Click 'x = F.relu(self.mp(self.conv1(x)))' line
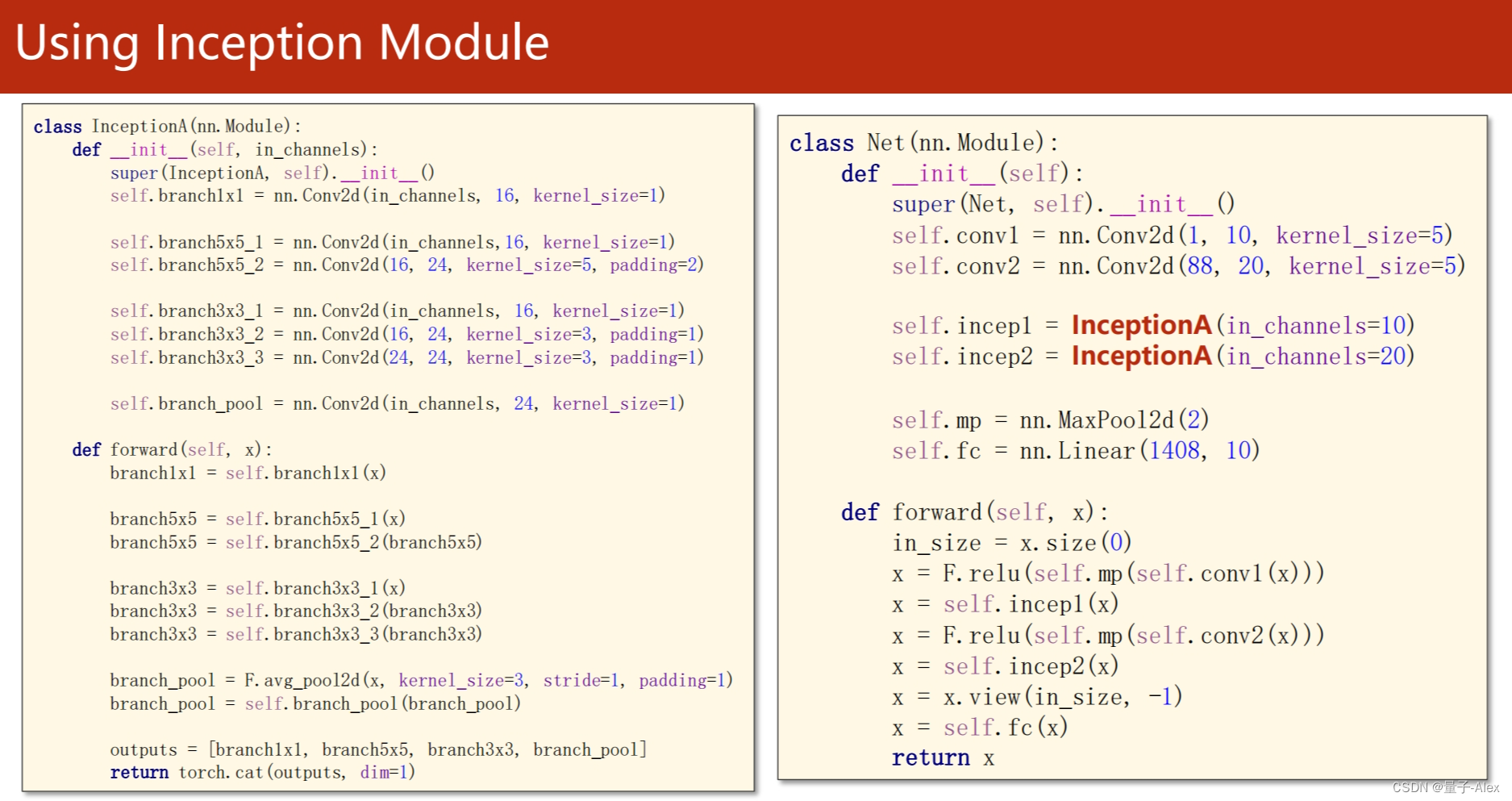The width and height of the screenshot is (1512, 801). pyautogui.click(x=1108, y=574)
